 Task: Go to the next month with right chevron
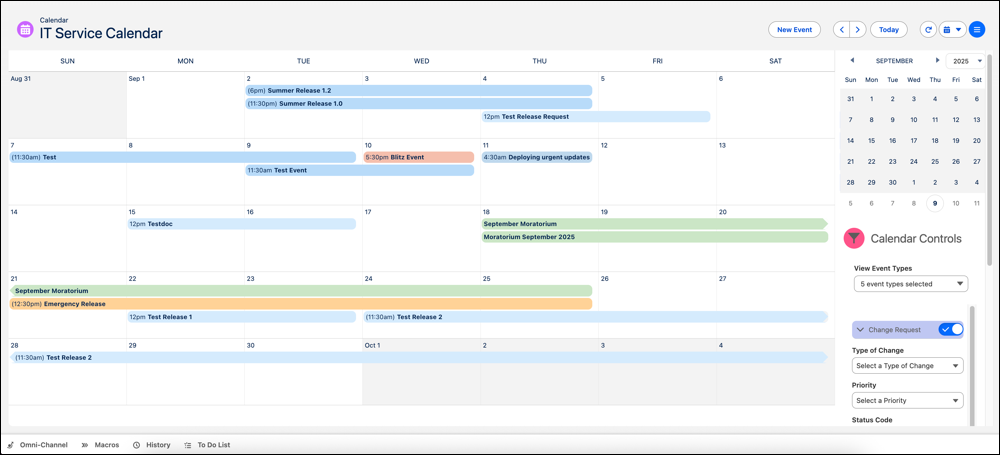(x=858, y=29)
